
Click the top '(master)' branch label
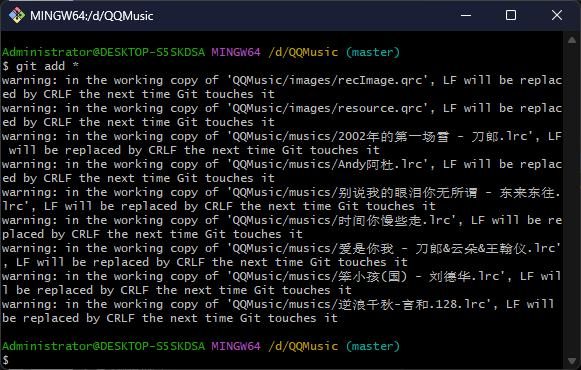tap(373, 52)
